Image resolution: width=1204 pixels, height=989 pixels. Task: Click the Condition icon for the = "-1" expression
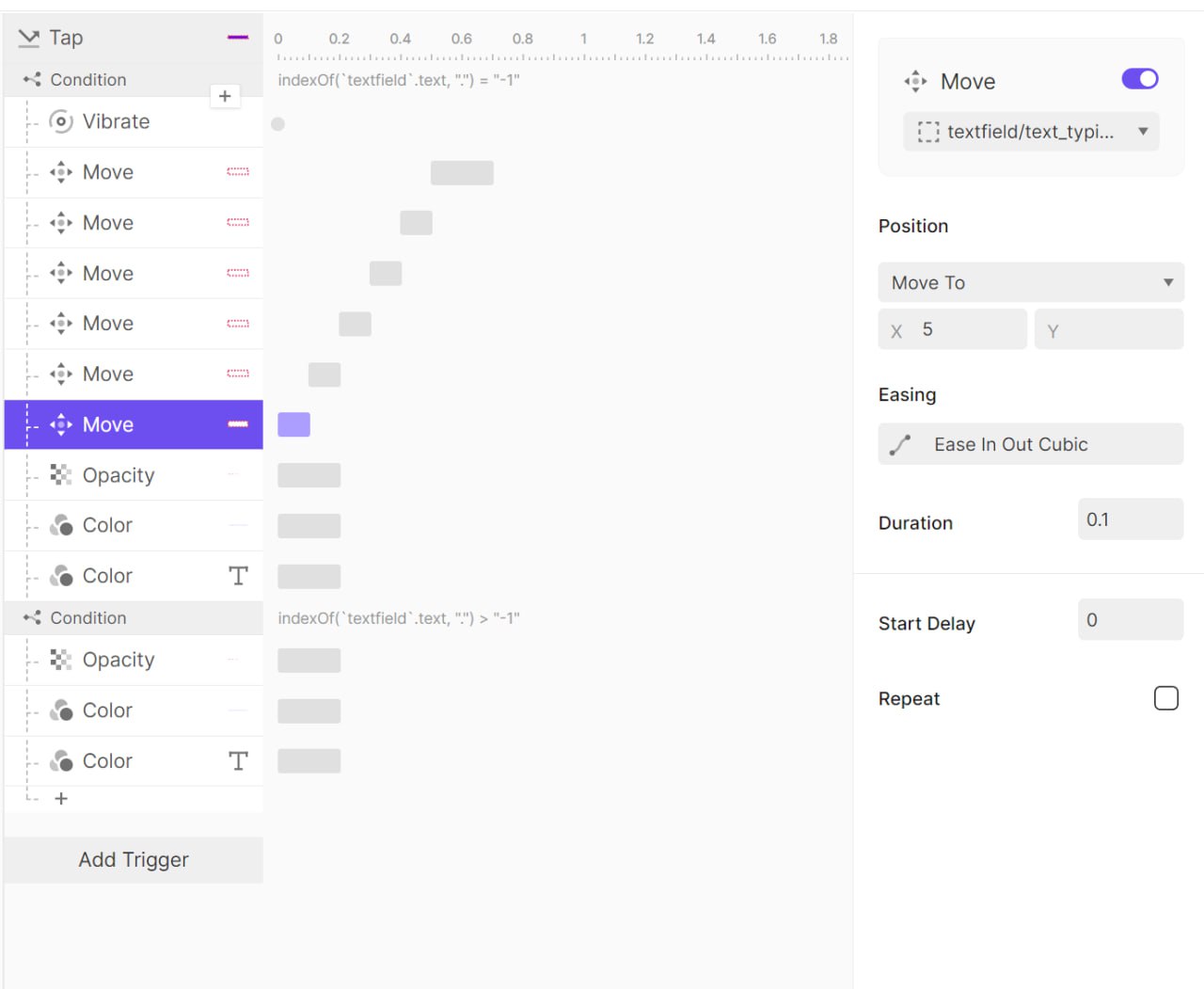[32, 80]
